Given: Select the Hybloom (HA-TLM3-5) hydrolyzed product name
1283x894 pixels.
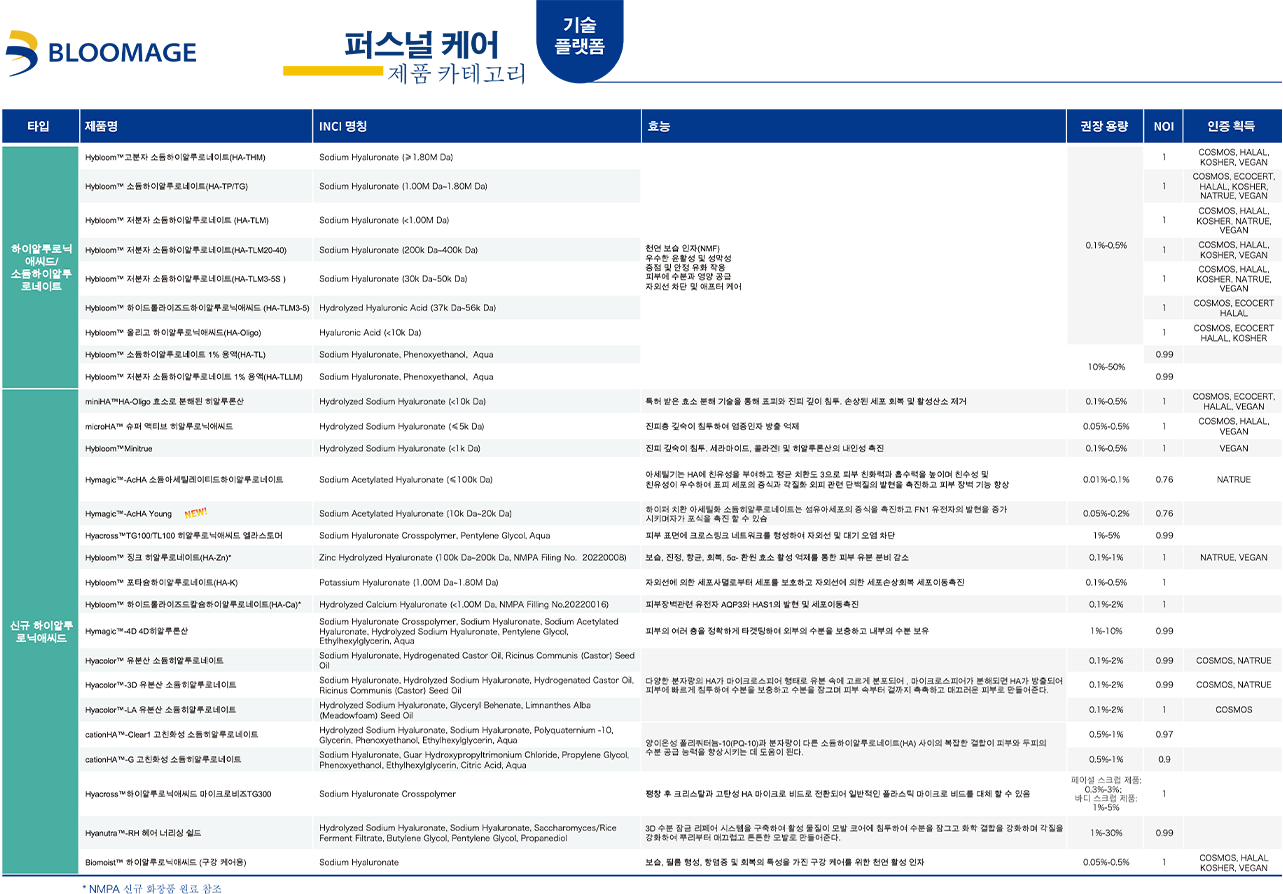Looking at the screenshot, I should 197,307.
